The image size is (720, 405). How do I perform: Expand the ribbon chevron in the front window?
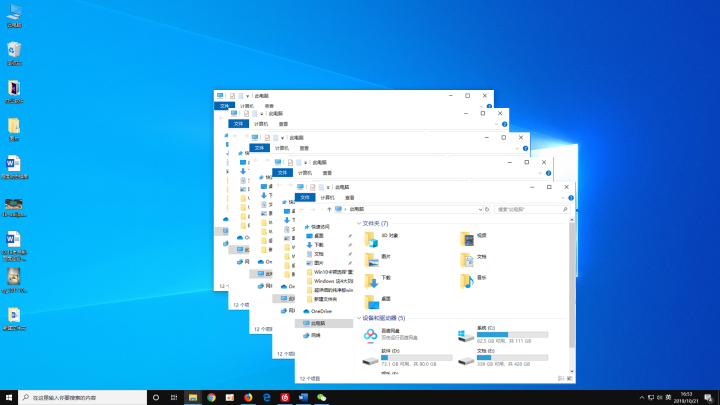pyautogui.click(x=562, y=198)
